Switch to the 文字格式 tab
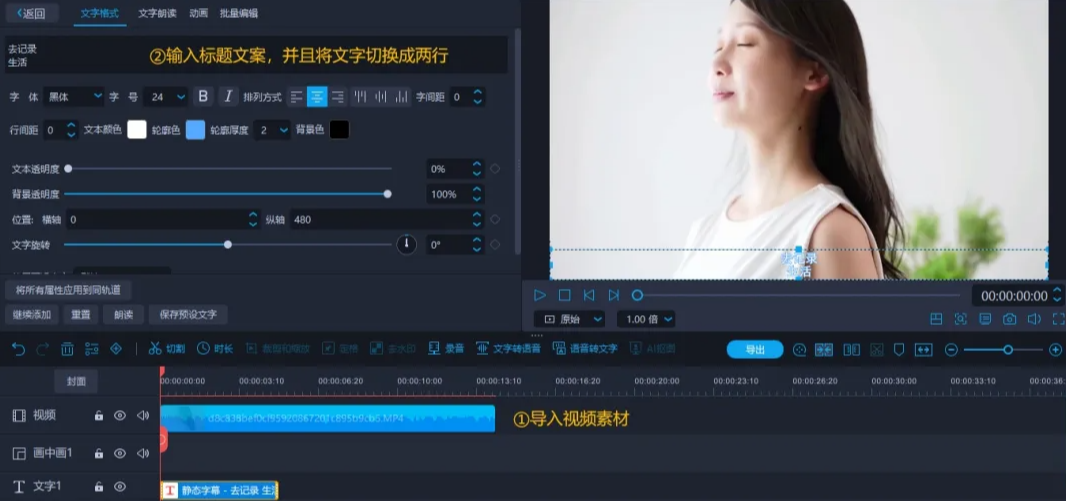This screenshot has width=1066, height=501. 99,13
